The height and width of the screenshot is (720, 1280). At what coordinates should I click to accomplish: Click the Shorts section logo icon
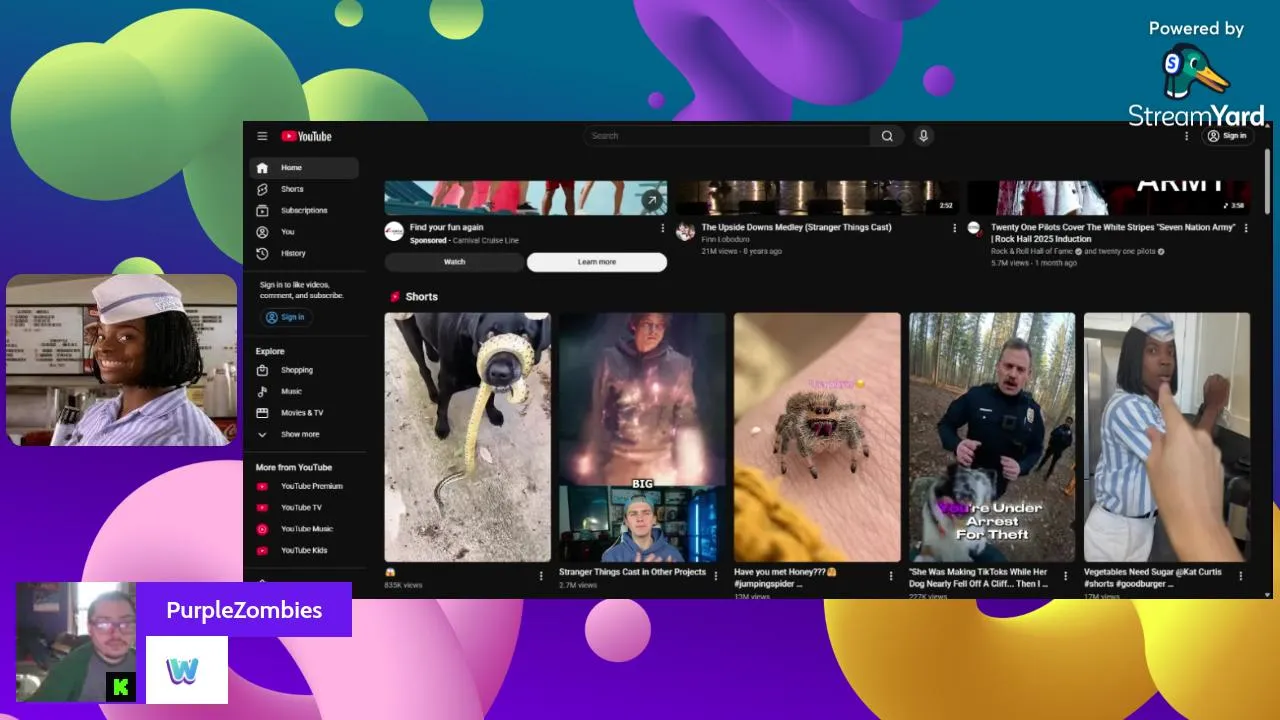395,297
